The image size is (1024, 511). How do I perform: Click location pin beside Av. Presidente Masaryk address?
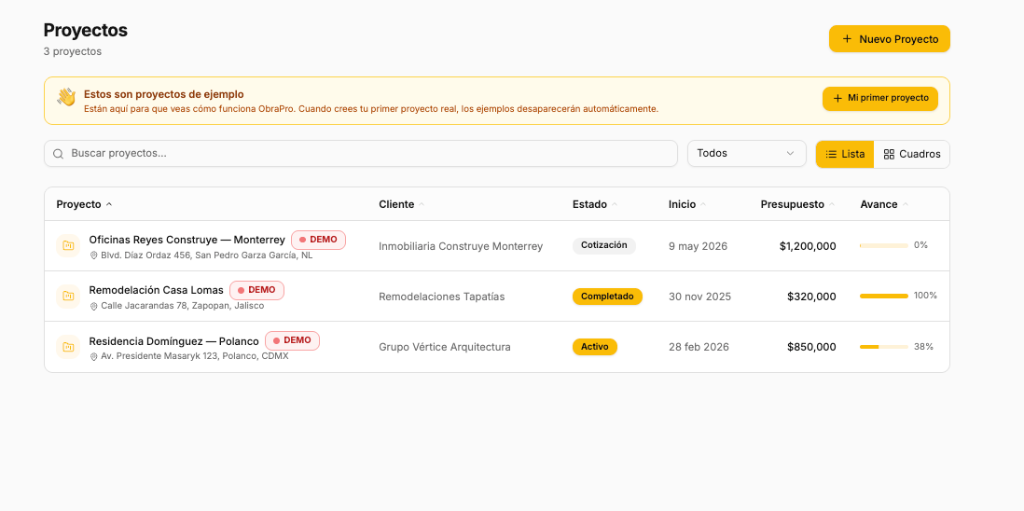[x=93, y=357]
